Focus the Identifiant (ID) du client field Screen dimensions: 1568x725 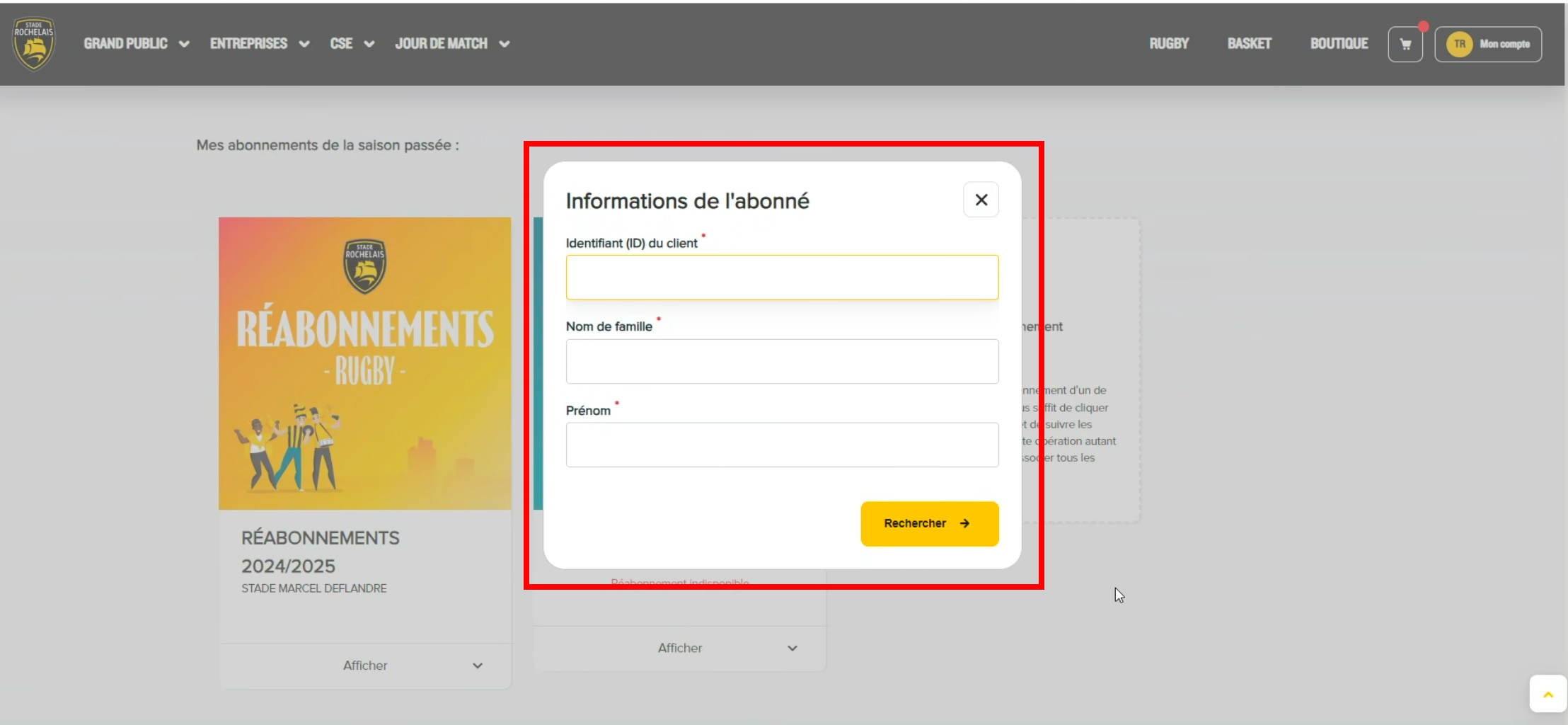click(782, 278)
